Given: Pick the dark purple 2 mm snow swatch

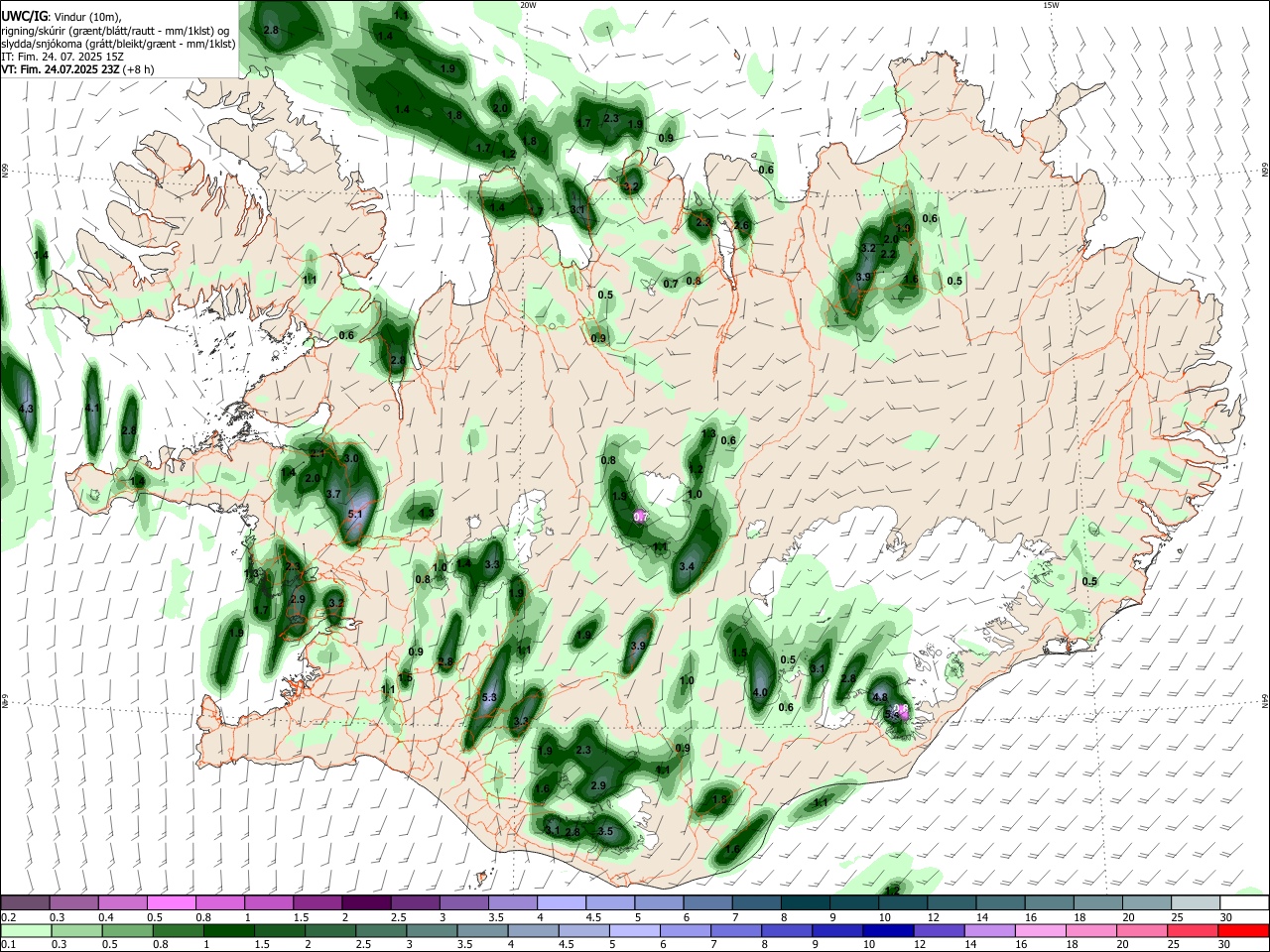Looking at the screenshot, I should tap(366, 902).
